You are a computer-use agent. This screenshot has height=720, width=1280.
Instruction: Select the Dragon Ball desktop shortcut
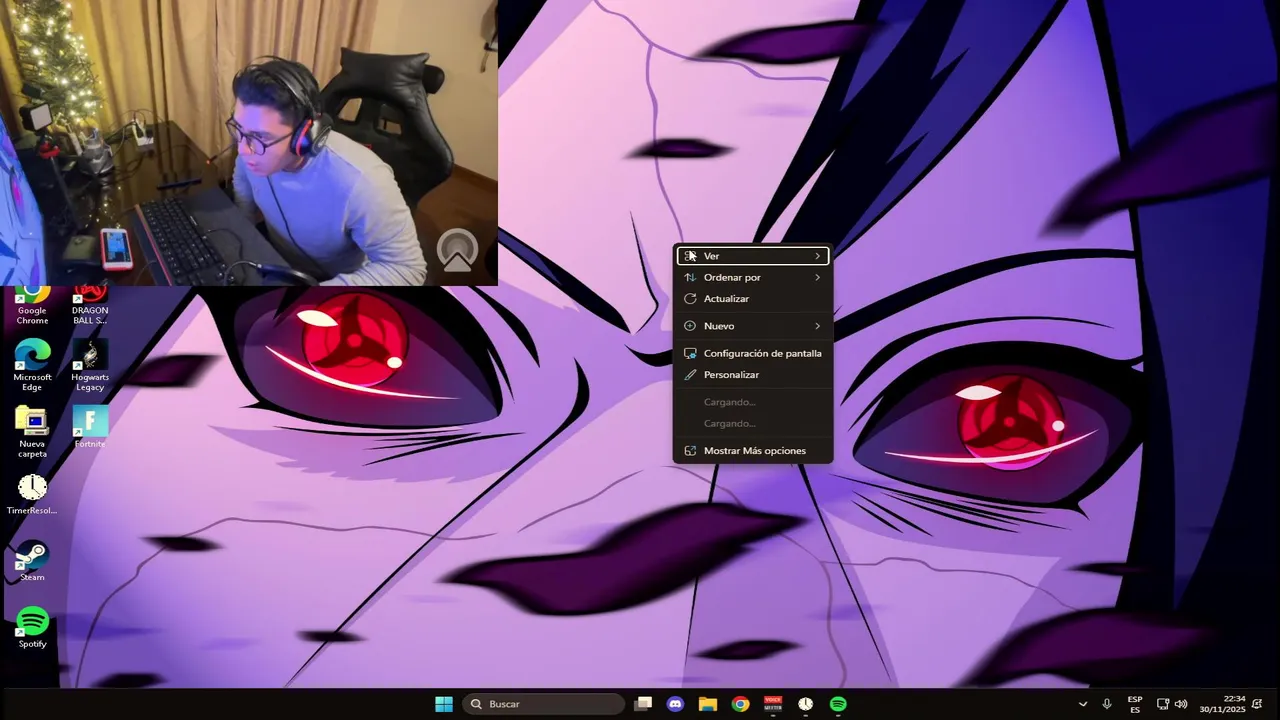pos(90,306)
